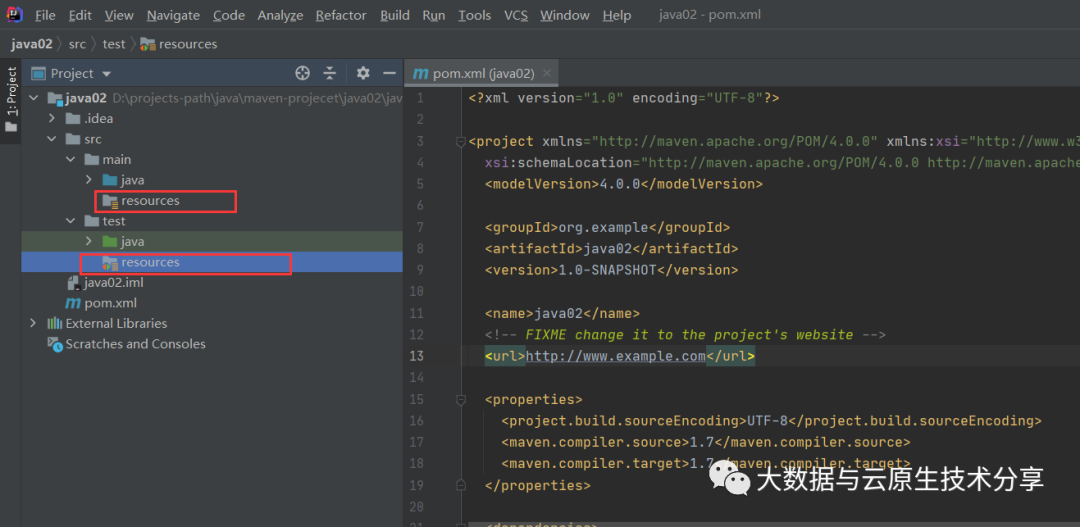
Task: Toggle the 1: Project tool window stripe
Action: [11, 100]
